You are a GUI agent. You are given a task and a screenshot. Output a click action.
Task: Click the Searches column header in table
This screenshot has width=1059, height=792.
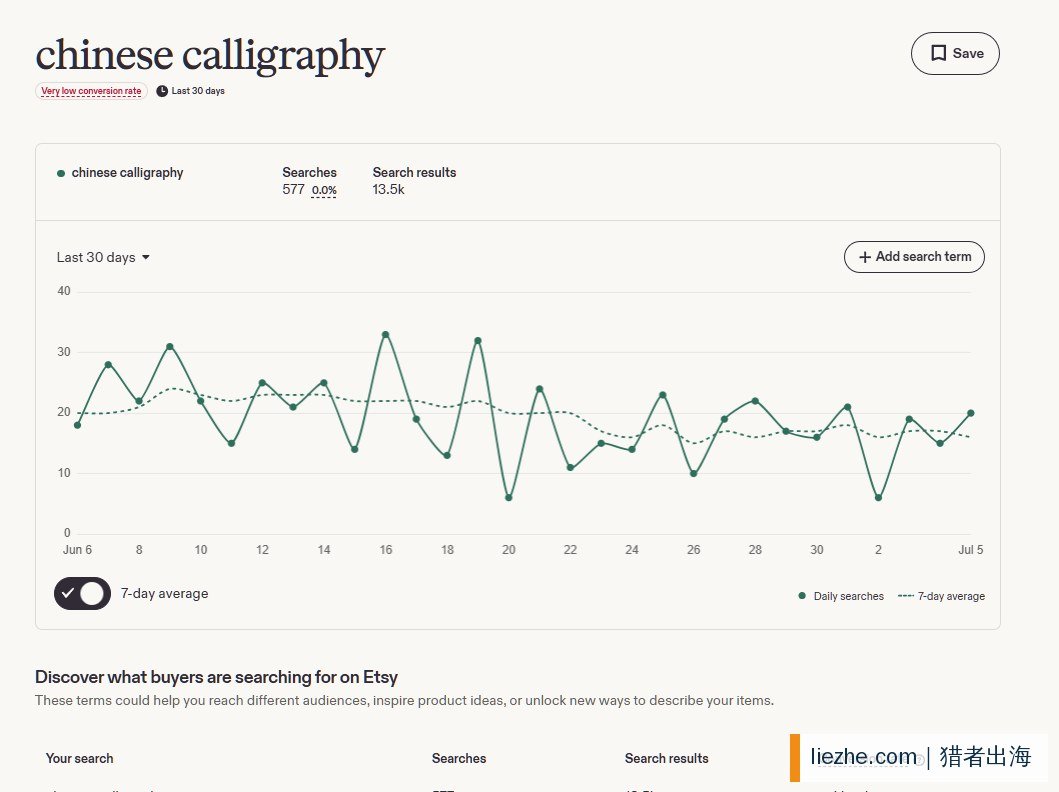459,758
